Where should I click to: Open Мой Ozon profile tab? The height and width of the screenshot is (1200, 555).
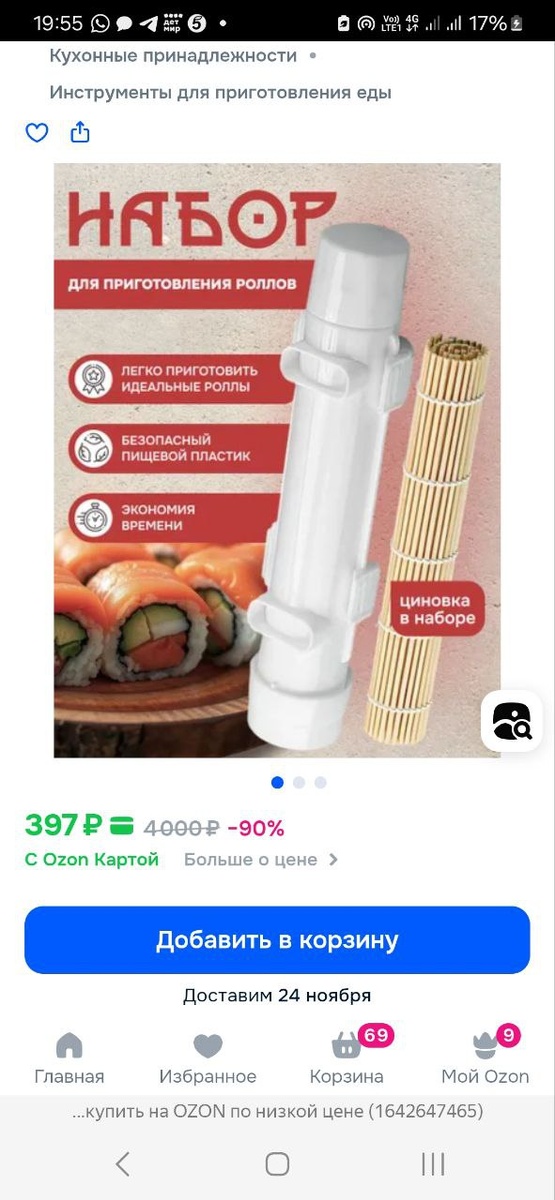click(x=485, y=1059)
